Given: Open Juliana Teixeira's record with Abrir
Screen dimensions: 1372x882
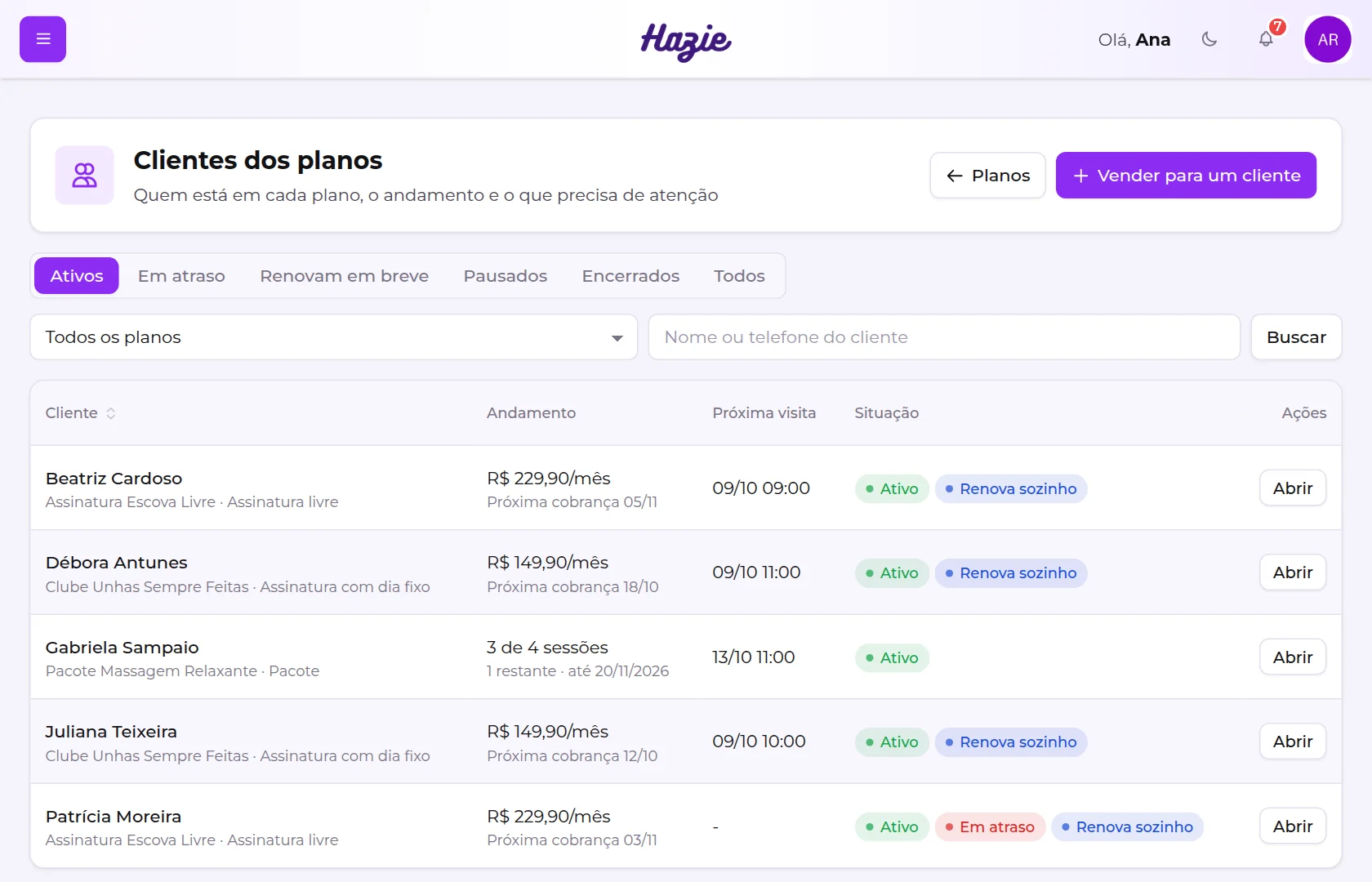Looking at the screenshot, I should pyautogui.click(x=1293, y=742).
